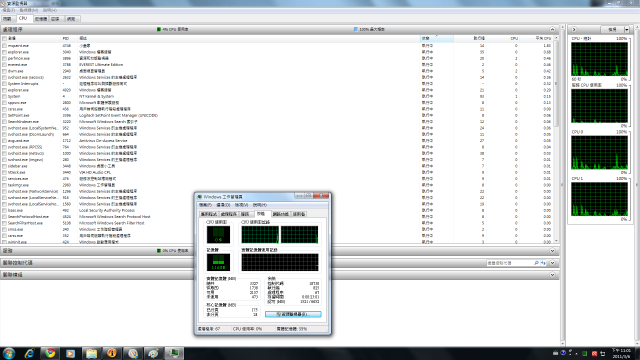Screen dimensions: 640x360
Task: Click the graph pane vertical scrollbar
Action: 638,184
